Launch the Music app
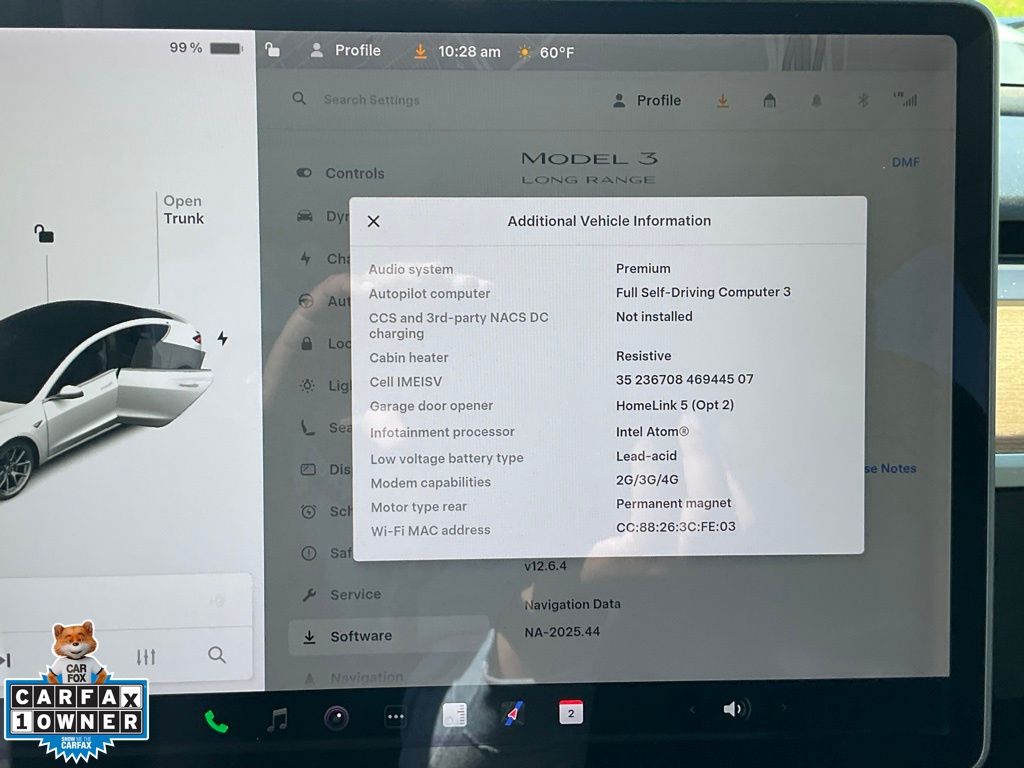Image resolution: width=1024 pixels, height=768 pixels. click(277, 719)
